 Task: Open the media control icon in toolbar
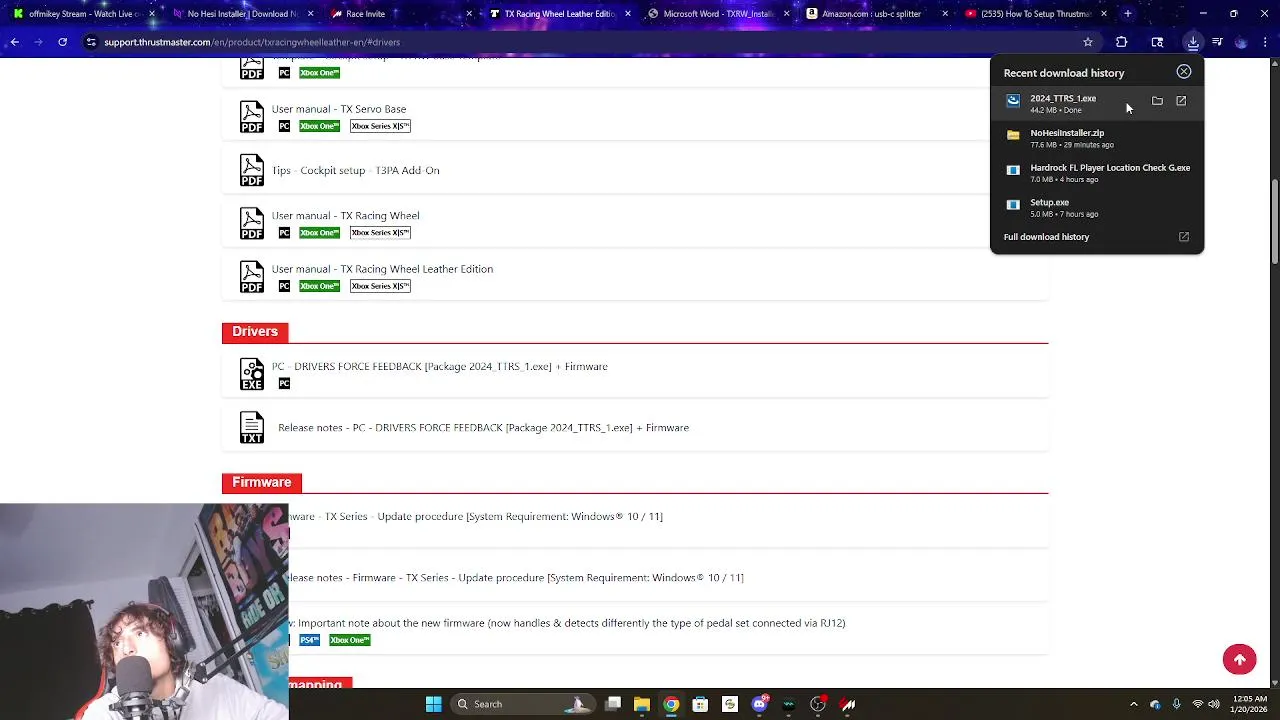point(1217,42)
